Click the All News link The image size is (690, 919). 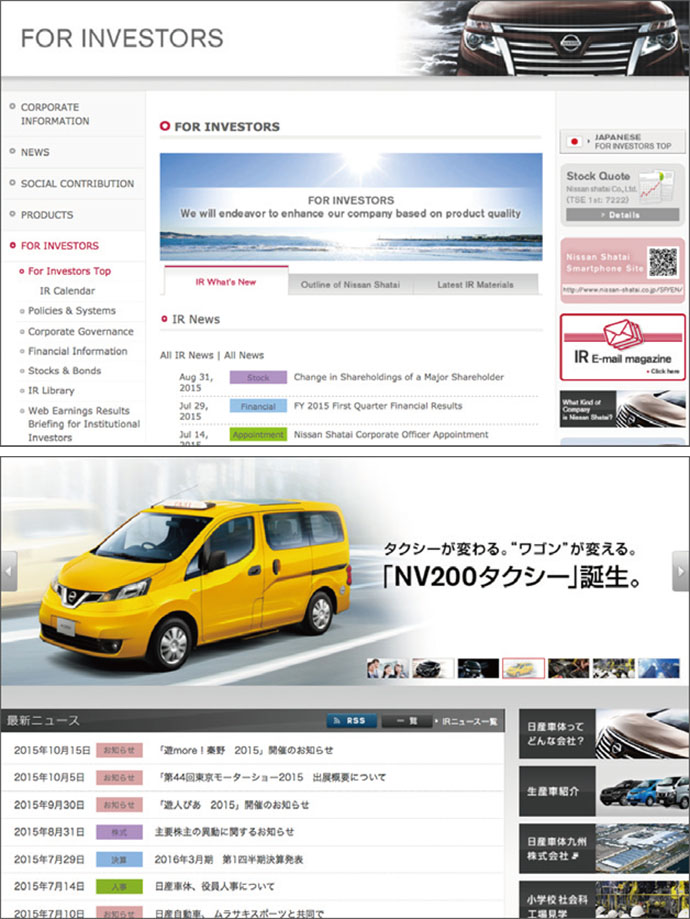[x=244, y=355]
